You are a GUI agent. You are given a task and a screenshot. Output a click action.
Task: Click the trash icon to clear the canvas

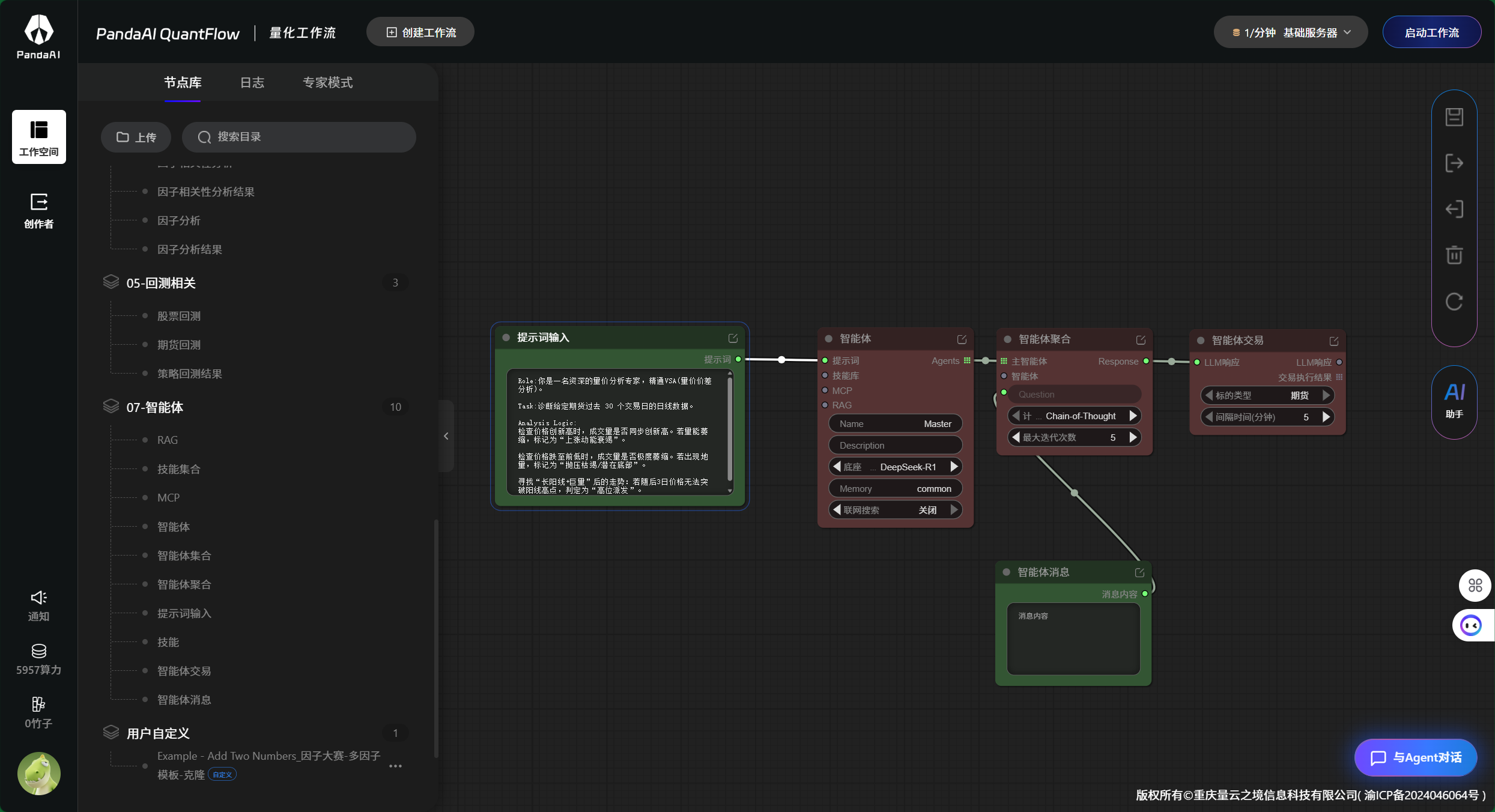(x=1454, y=255)
